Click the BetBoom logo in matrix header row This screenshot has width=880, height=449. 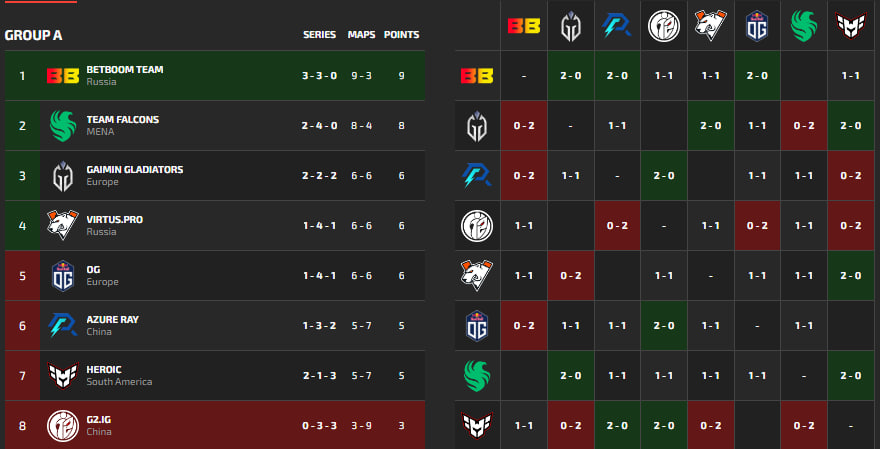coord(523,26)
